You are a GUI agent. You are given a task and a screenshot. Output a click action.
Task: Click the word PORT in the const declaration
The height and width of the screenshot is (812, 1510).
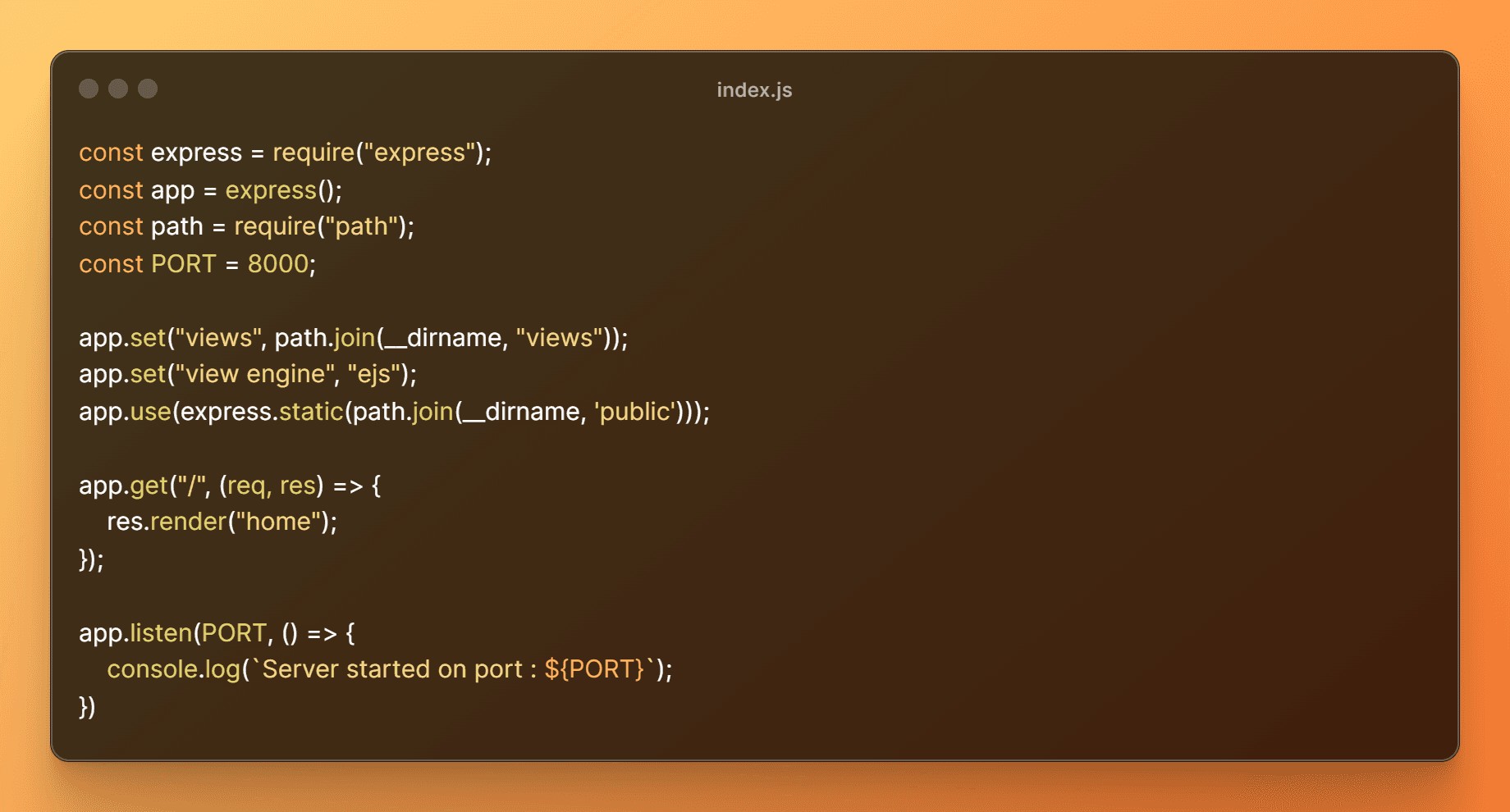184,263
